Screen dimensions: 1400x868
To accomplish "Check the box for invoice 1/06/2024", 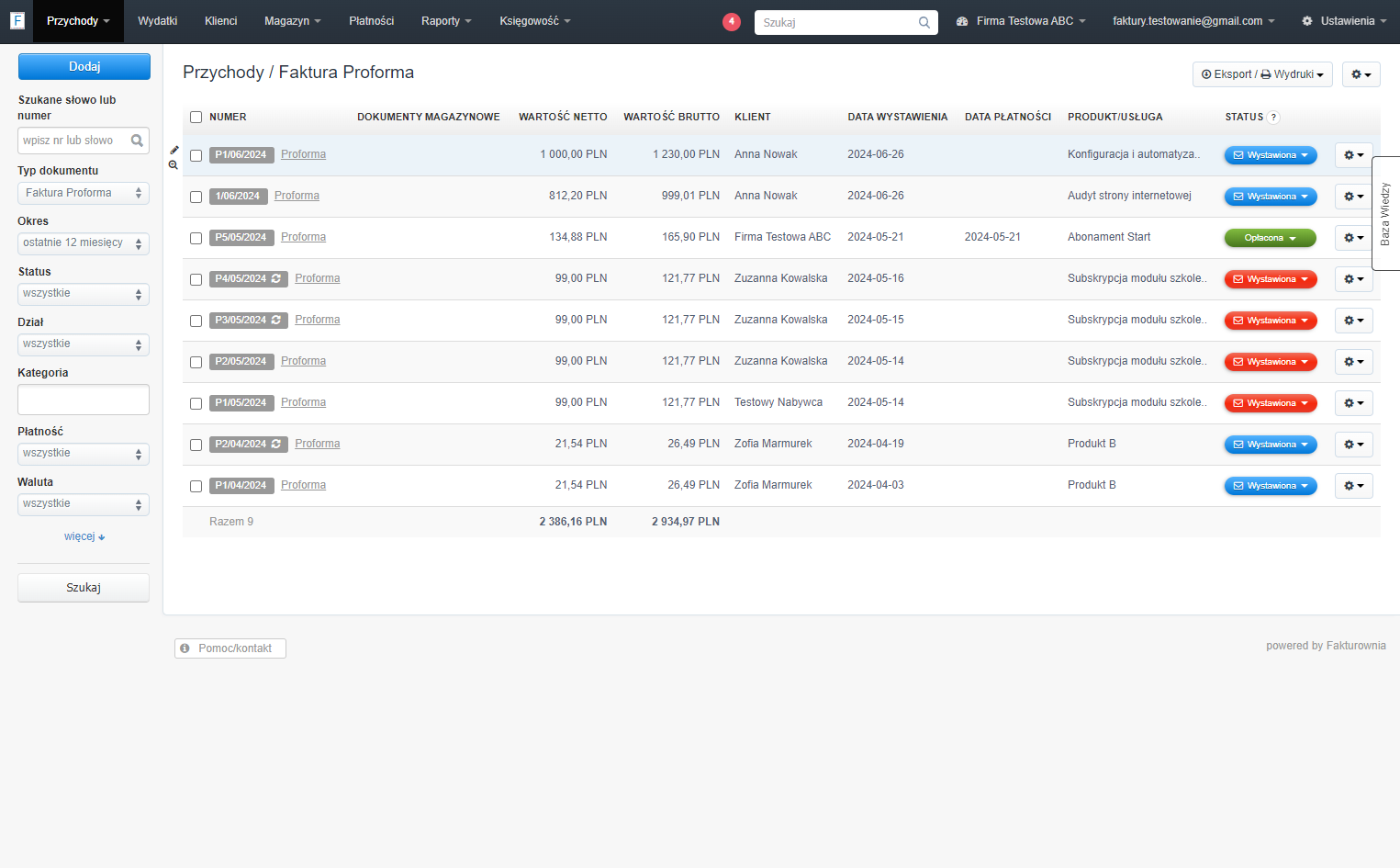I will click(196, 197).
